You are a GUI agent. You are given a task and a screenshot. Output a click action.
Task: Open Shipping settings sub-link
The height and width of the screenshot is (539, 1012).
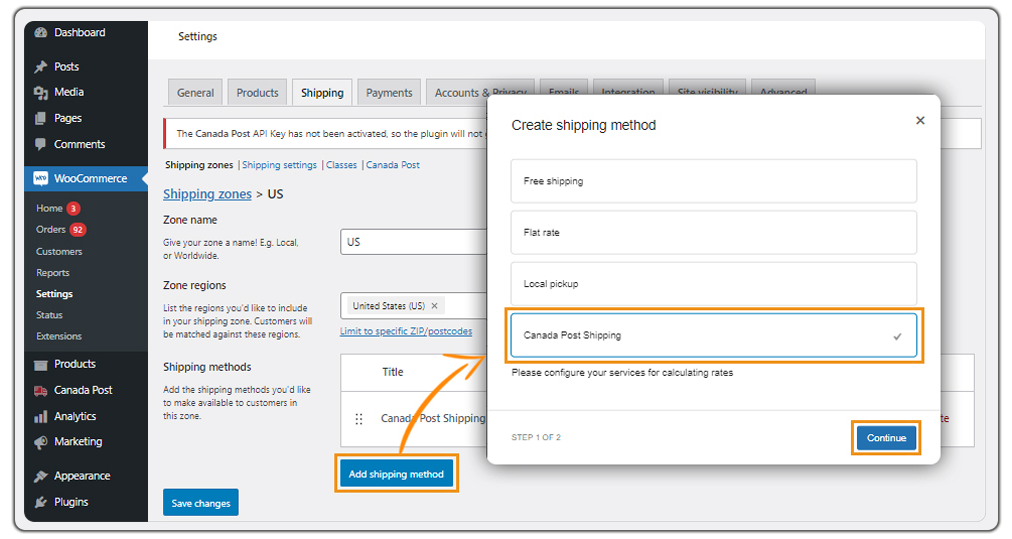pos(279,165)
